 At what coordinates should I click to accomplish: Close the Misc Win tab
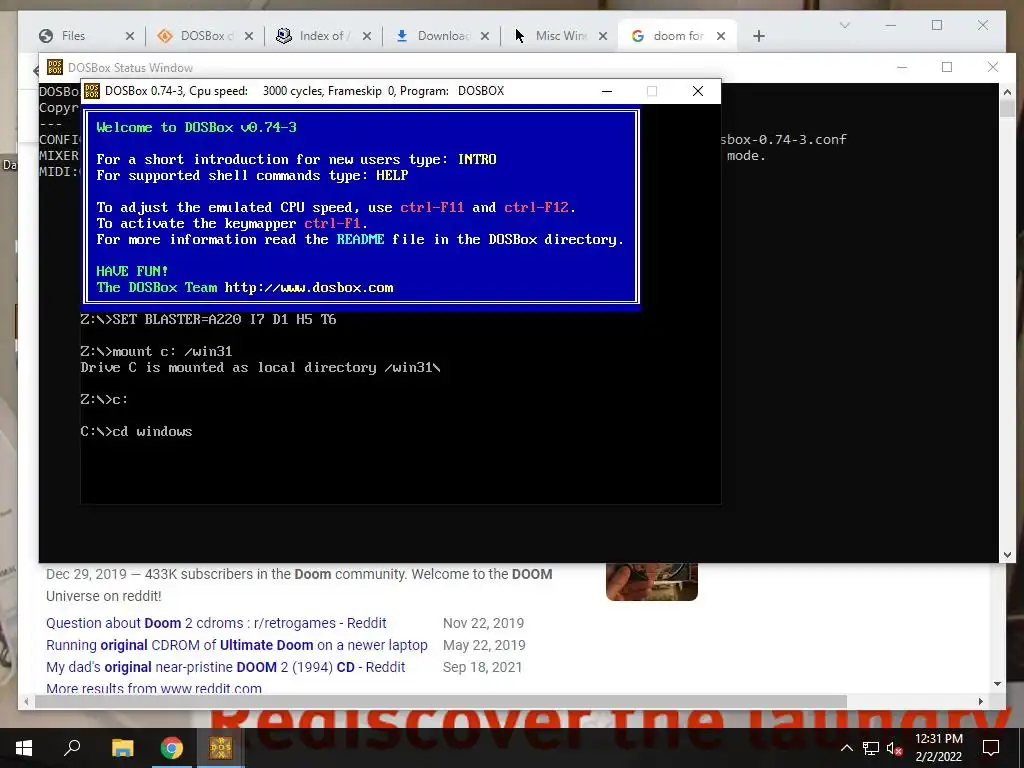tap(603, 37)
